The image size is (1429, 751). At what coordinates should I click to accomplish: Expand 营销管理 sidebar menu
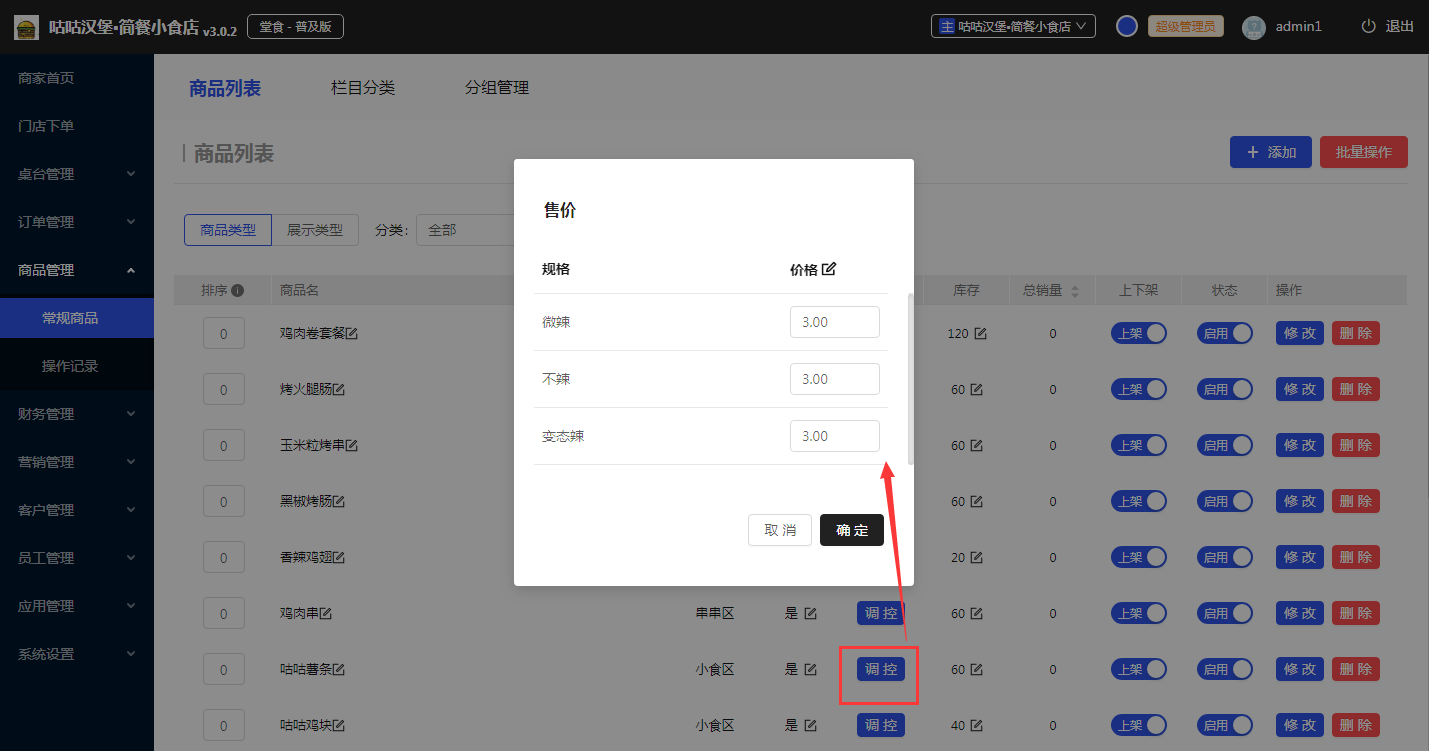(77, 462)
